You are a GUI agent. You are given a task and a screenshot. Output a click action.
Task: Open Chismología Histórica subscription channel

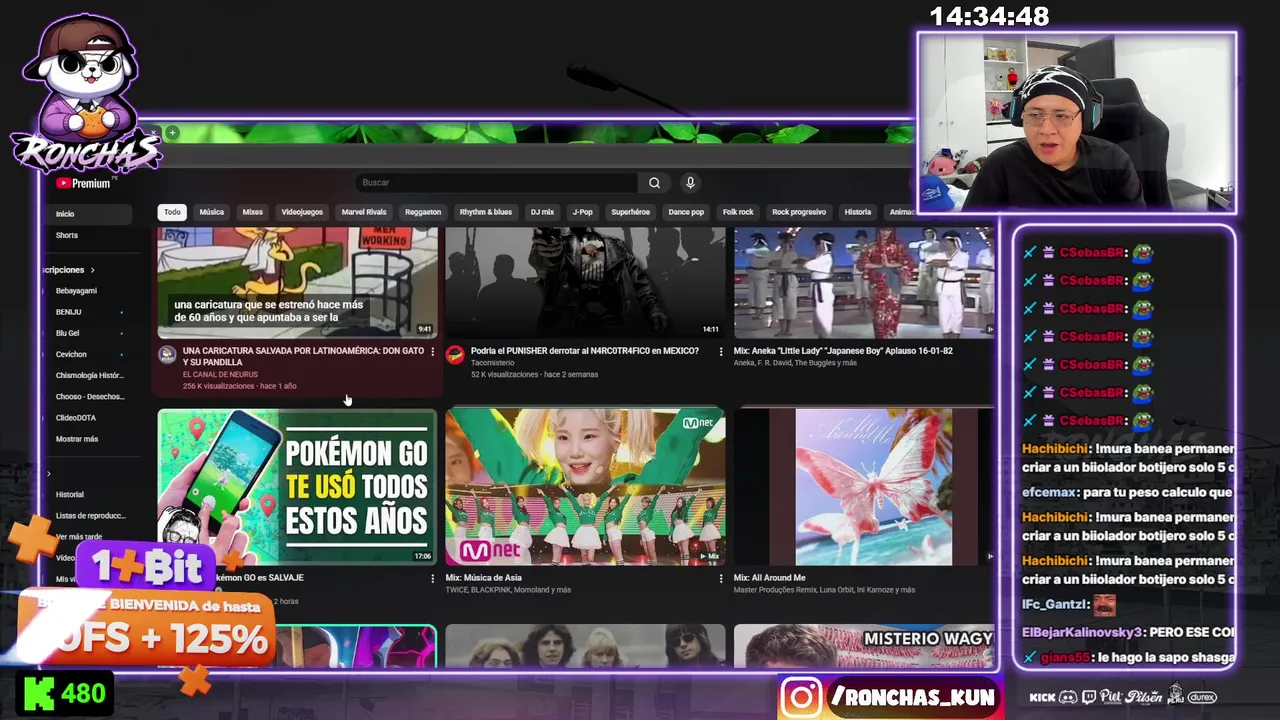pos(88,375)
